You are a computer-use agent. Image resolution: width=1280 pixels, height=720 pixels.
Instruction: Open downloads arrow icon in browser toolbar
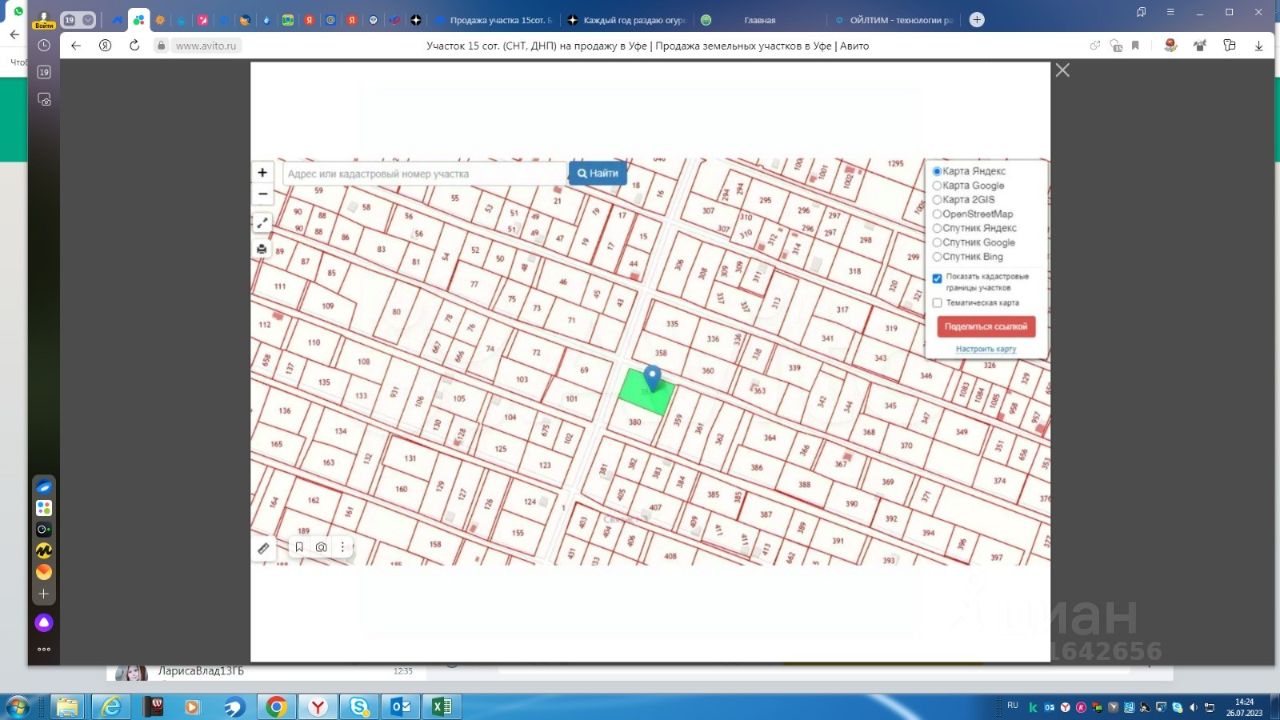(x=1258, y=46)
